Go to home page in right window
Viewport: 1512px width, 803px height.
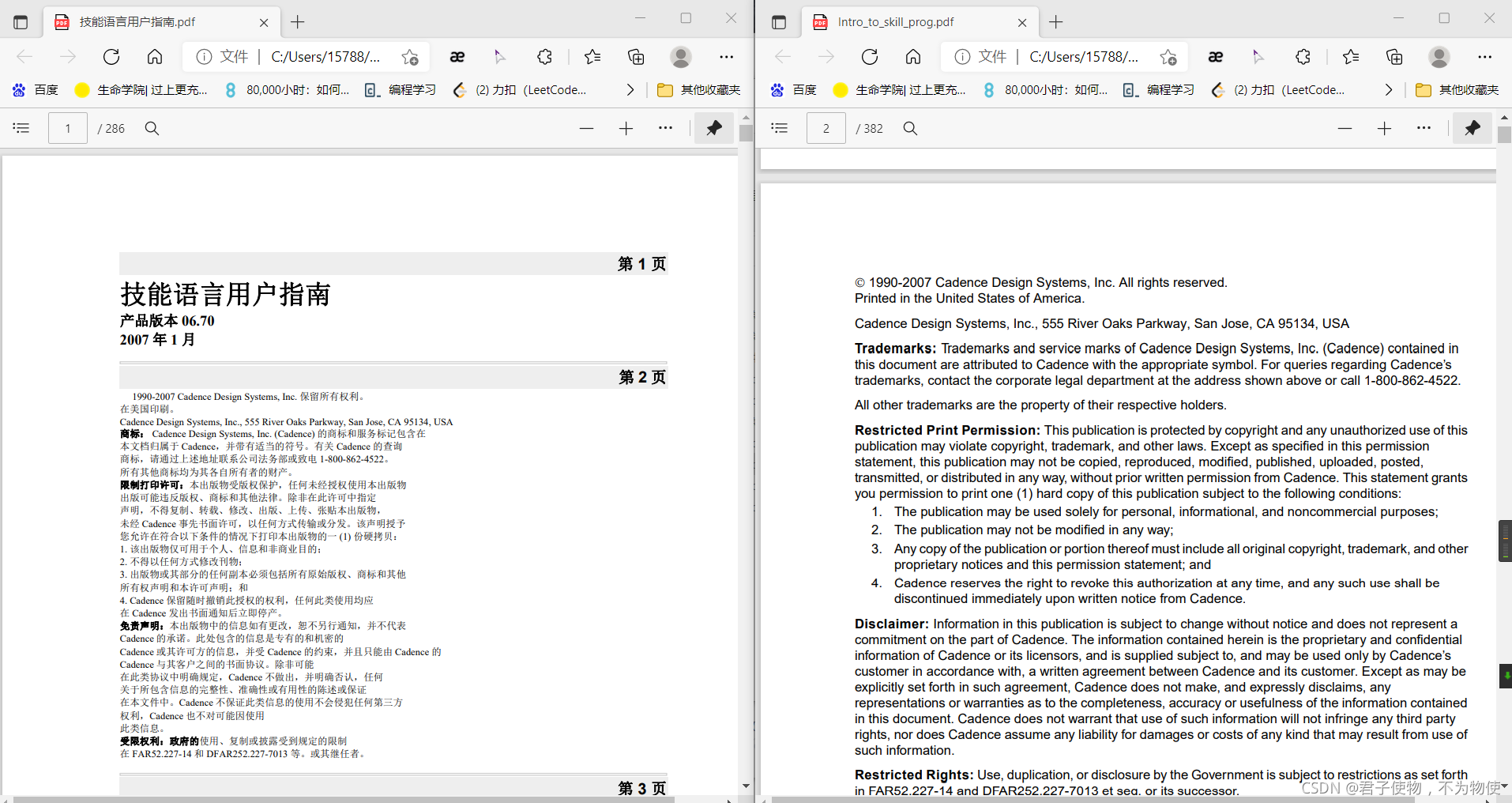(x=913, y=57)
